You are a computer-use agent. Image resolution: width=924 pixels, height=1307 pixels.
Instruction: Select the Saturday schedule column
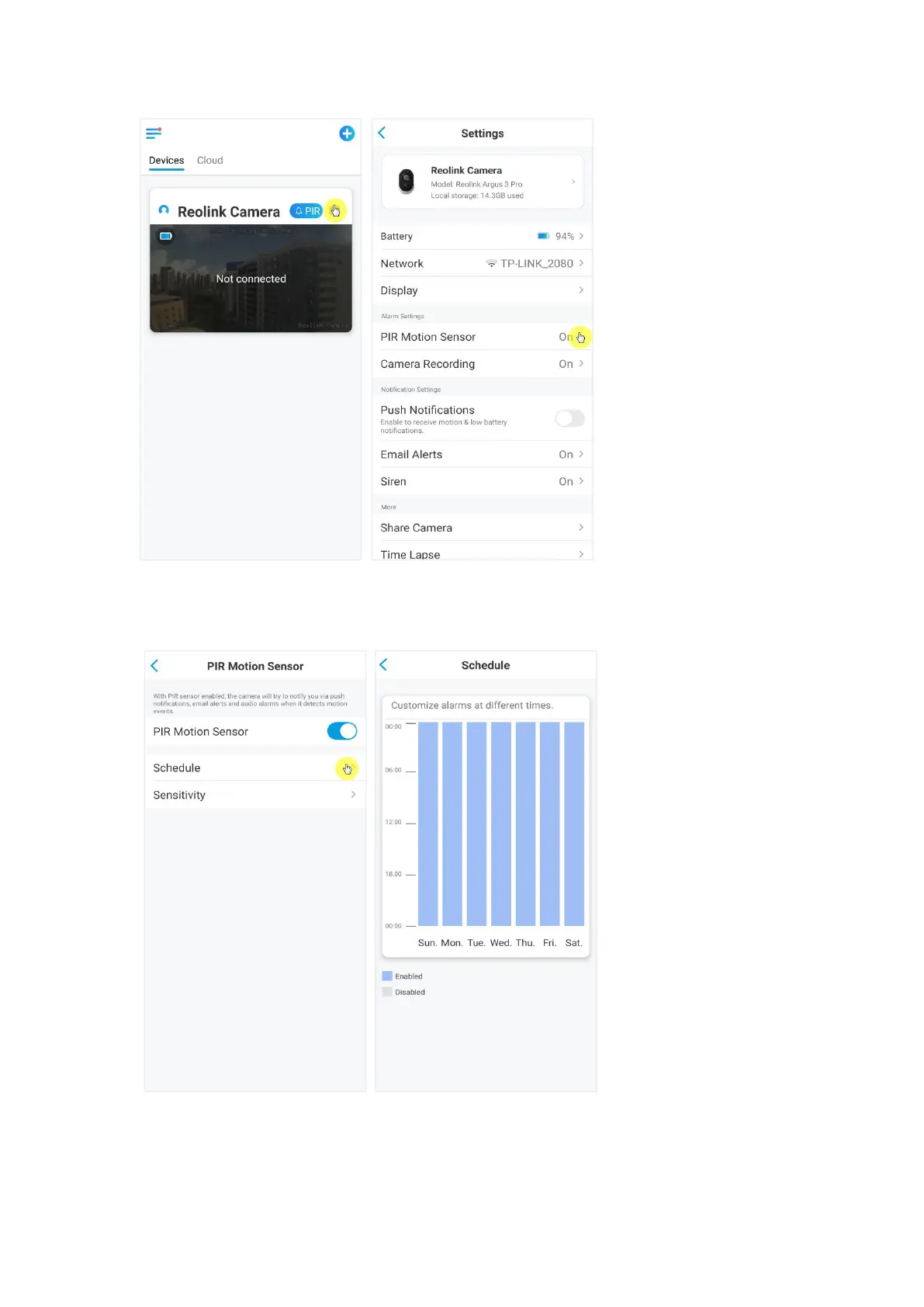pyautogui.click(x=574, y=824)
